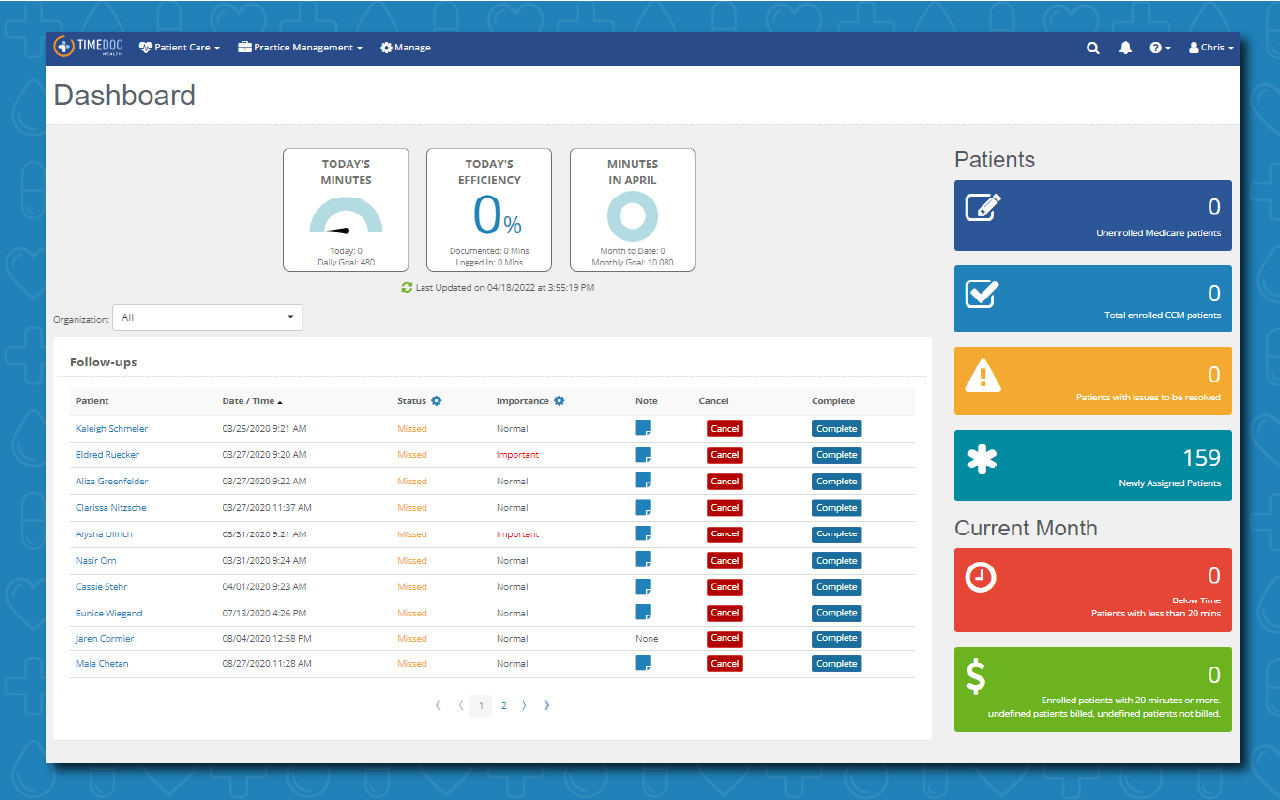Open the Chris user menu
Viewport: 1280px width, 800px height.
[1211, 48]
